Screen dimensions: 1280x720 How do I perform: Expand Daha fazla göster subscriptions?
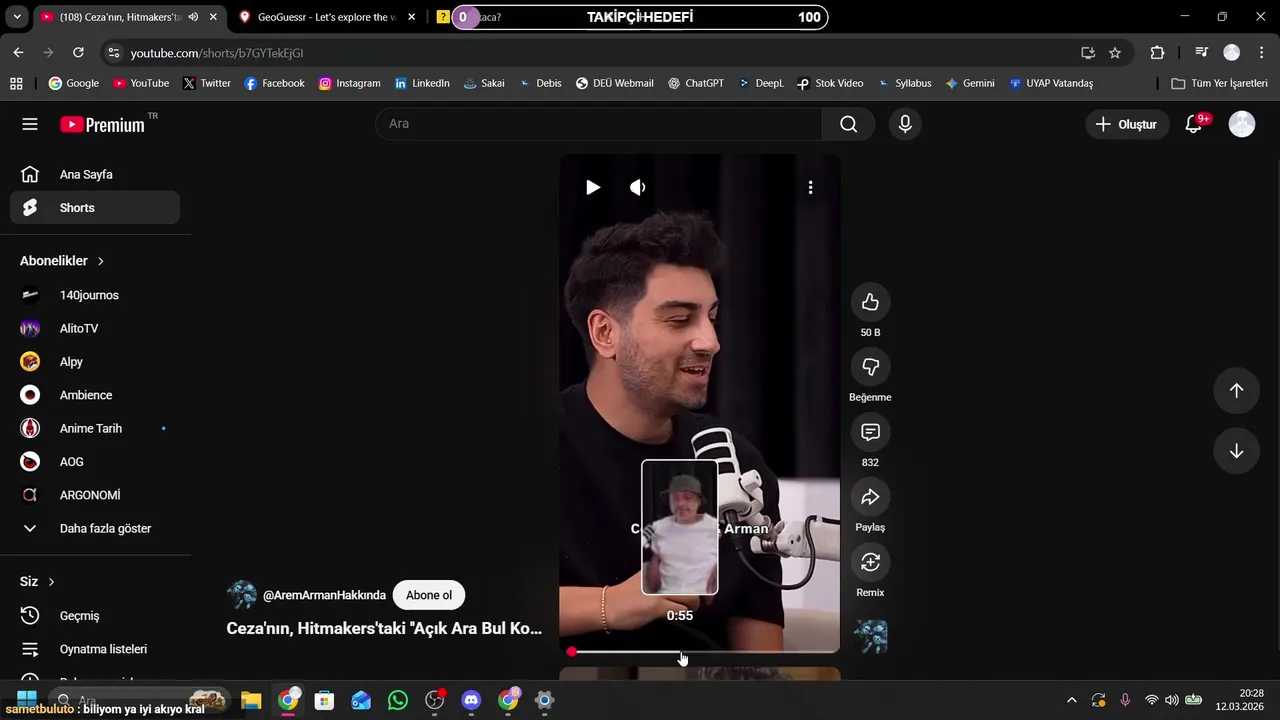(x=95, y=528)
